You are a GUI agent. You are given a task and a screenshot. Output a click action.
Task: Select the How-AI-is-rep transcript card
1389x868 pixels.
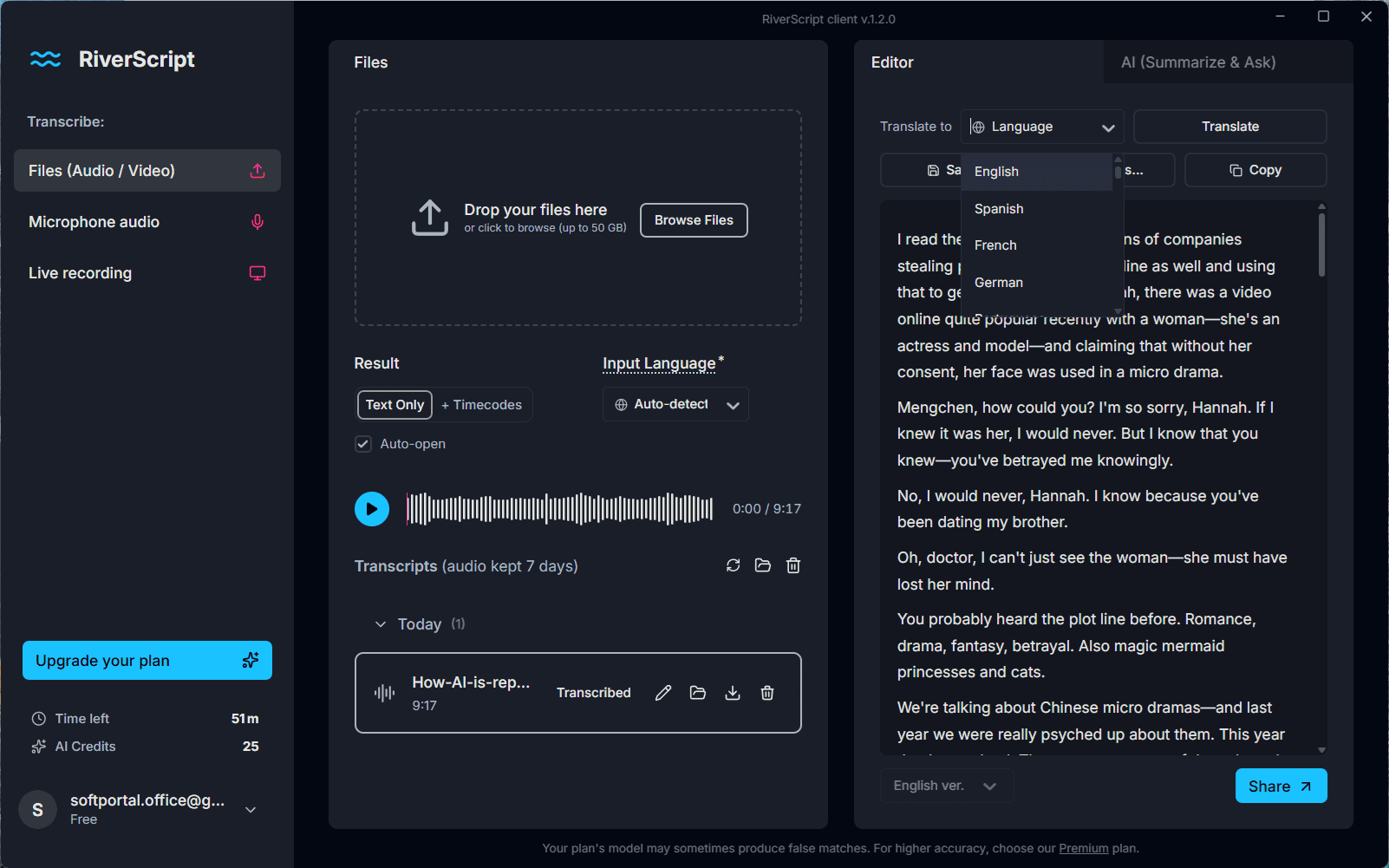pyautogui.click(x=577, y=693)
